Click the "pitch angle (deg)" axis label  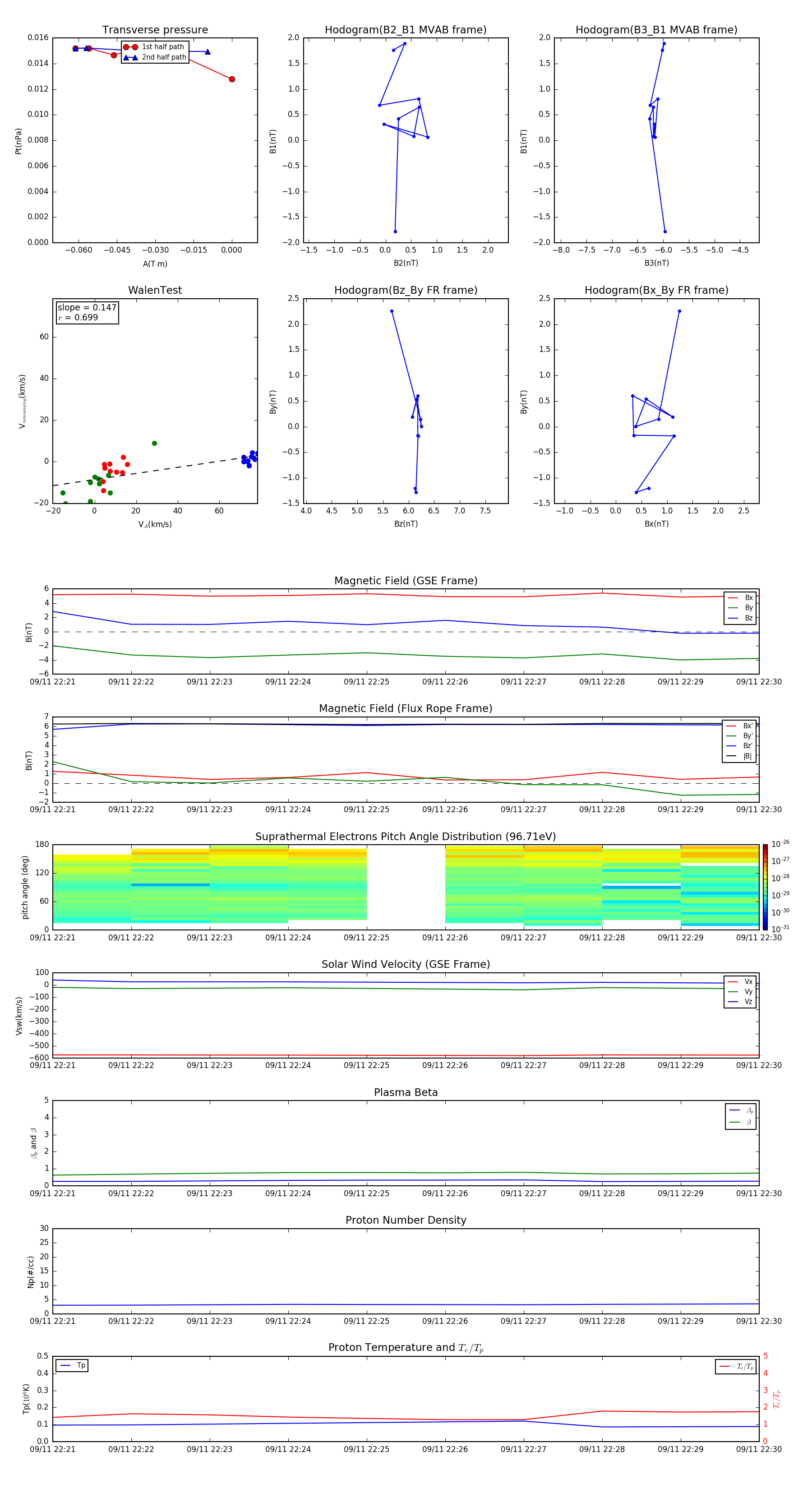coord(25,887)
